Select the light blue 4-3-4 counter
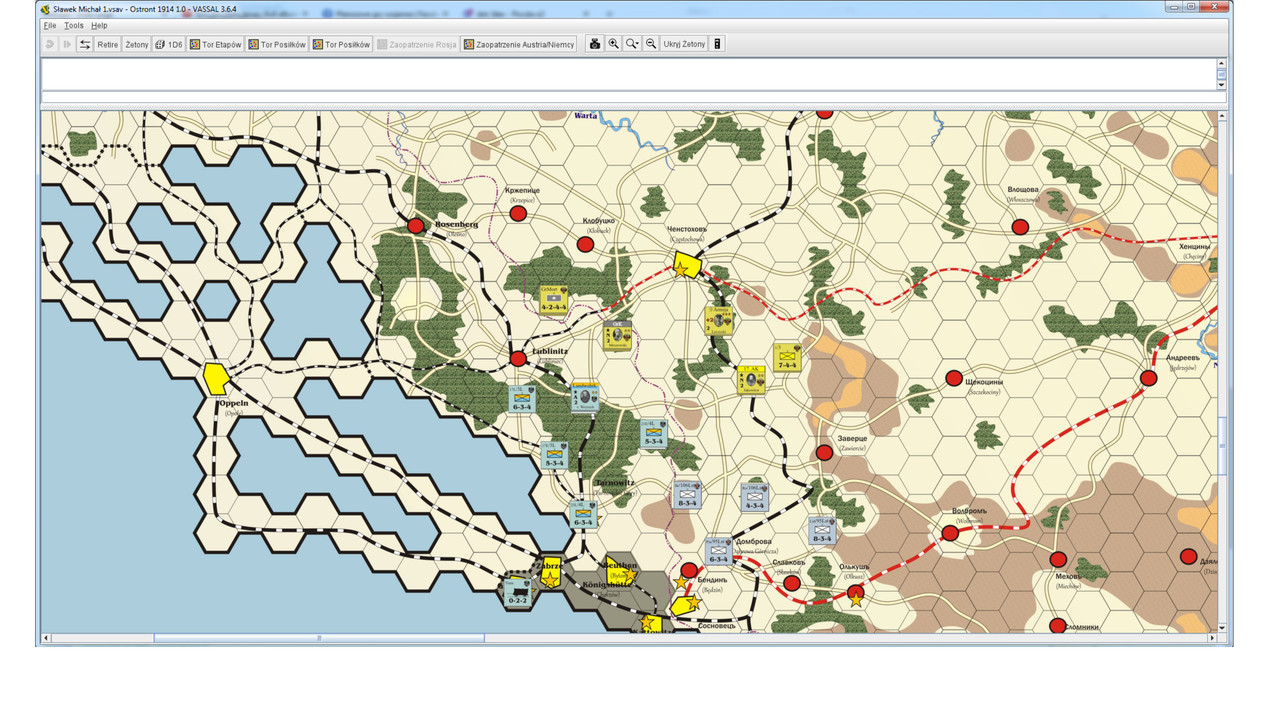The width and height of the screenshot is (1280, 720). 754,497
